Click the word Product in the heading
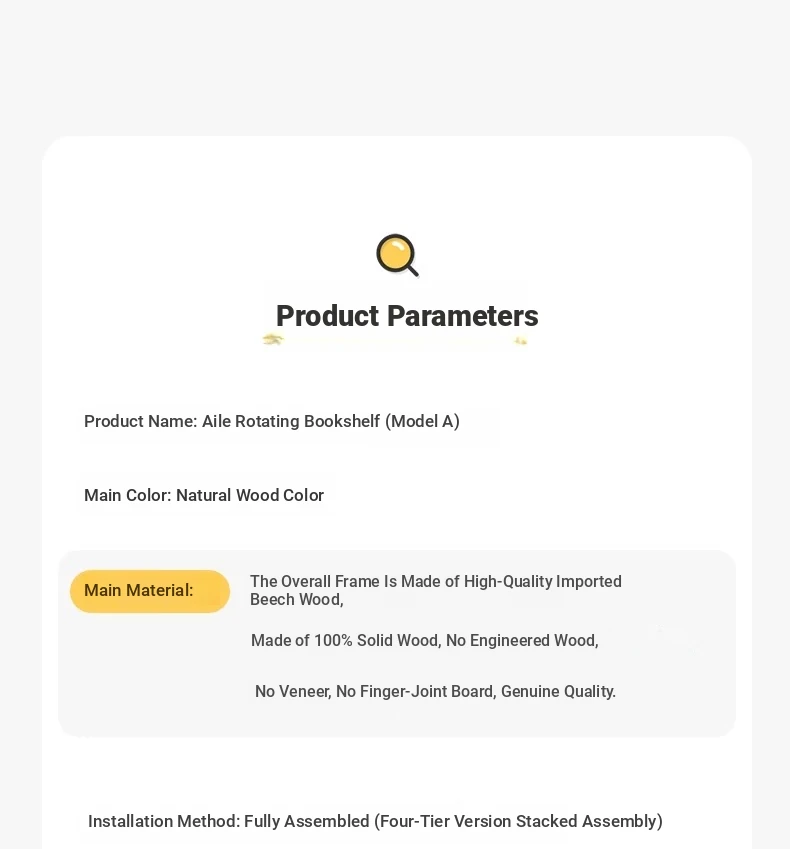Screen dimensions: 790x849 328,316
